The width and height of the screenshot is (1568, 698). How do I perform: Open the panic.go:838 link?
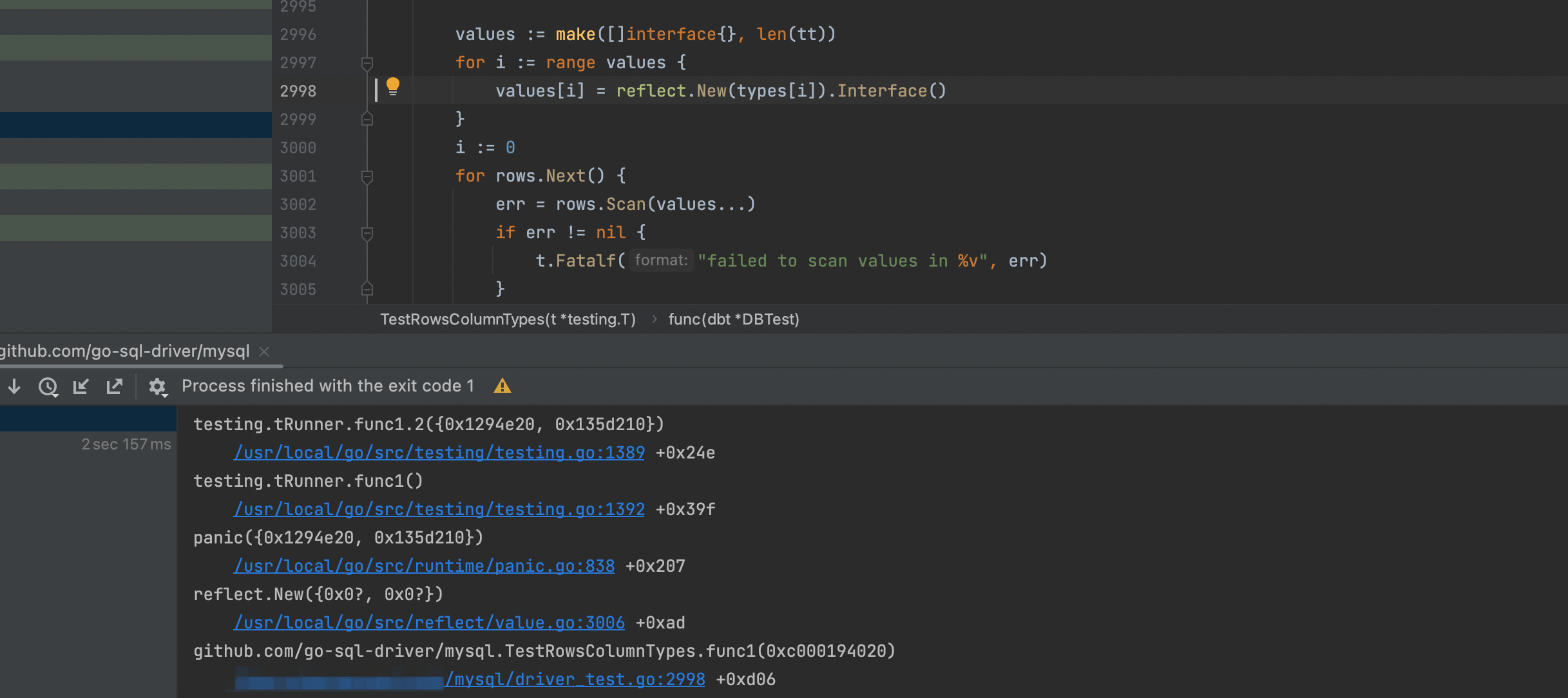click(x=424, y=567)
